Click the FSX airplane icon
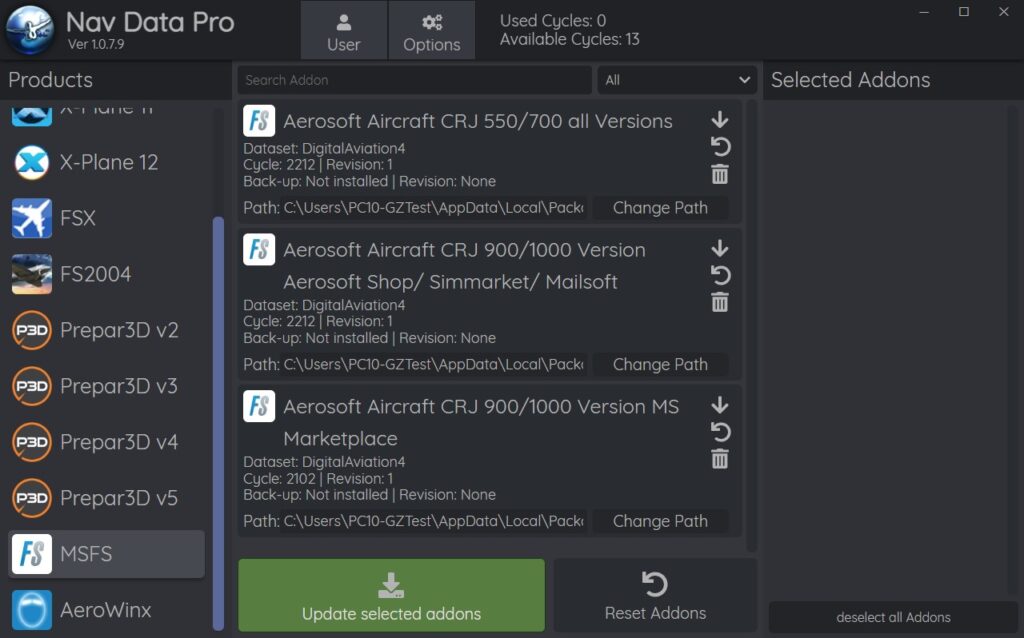The height and width of the screenshot is (638, 1024). point(31,218)
